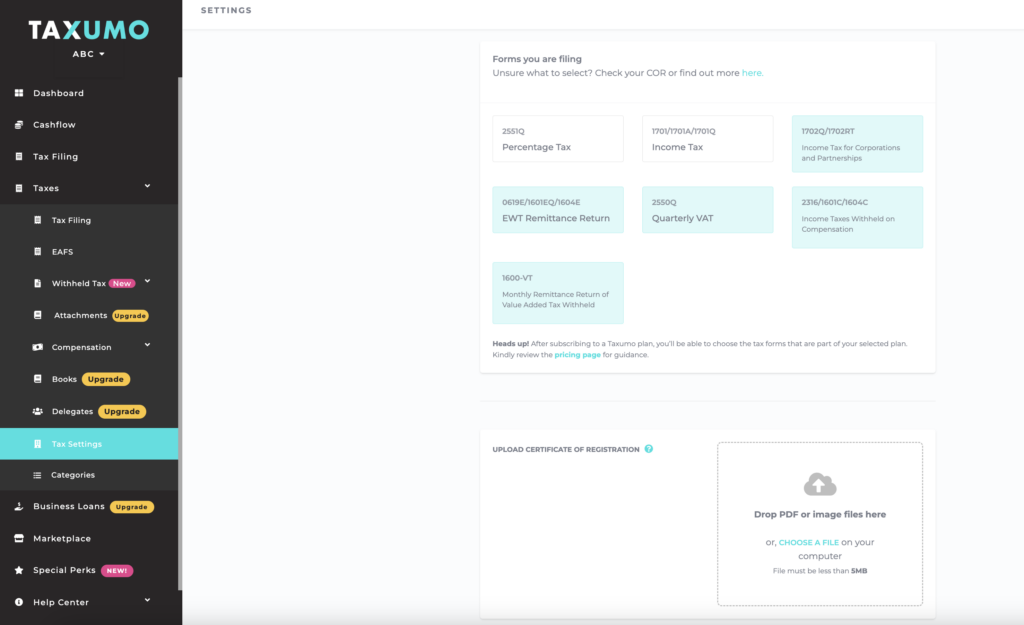This screenshot has height=625, width=1024.
Task: Select the 1701/1701A/1701Q Income Tax form
Action: click(x=707, y=139)
